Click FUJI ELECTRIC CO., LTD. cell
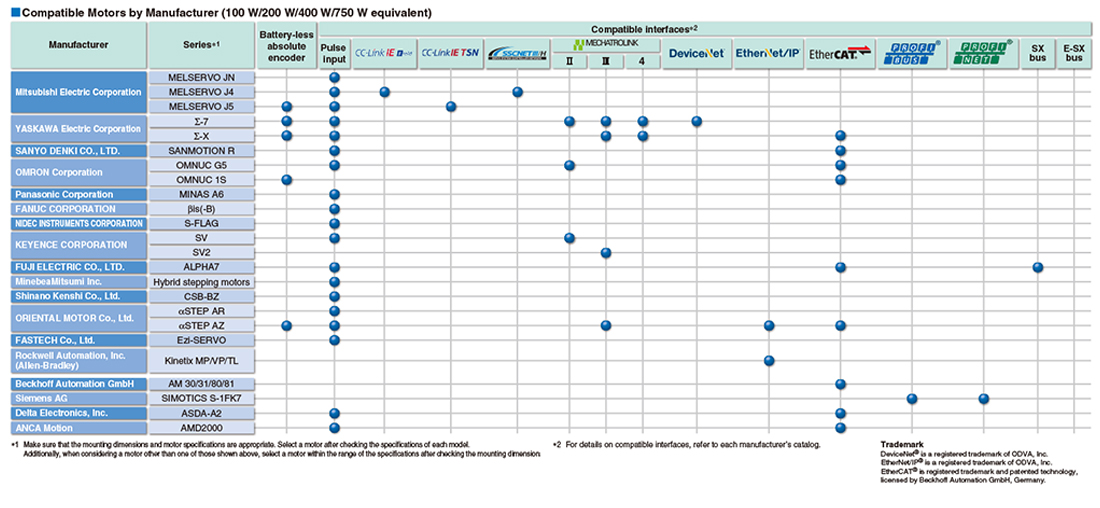The image size is (1100, 508). (79, 267)
